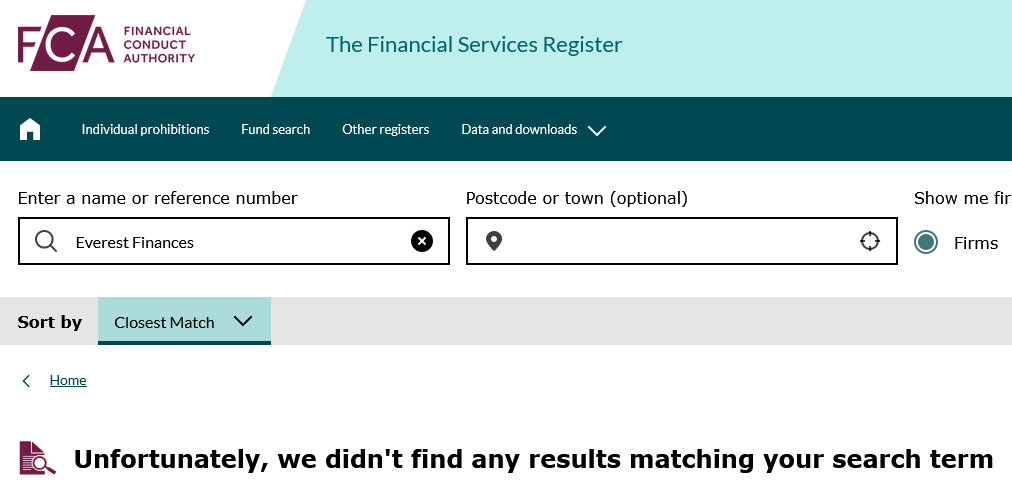Click the chevron next to Data and downloads

[x=597, y=130]
